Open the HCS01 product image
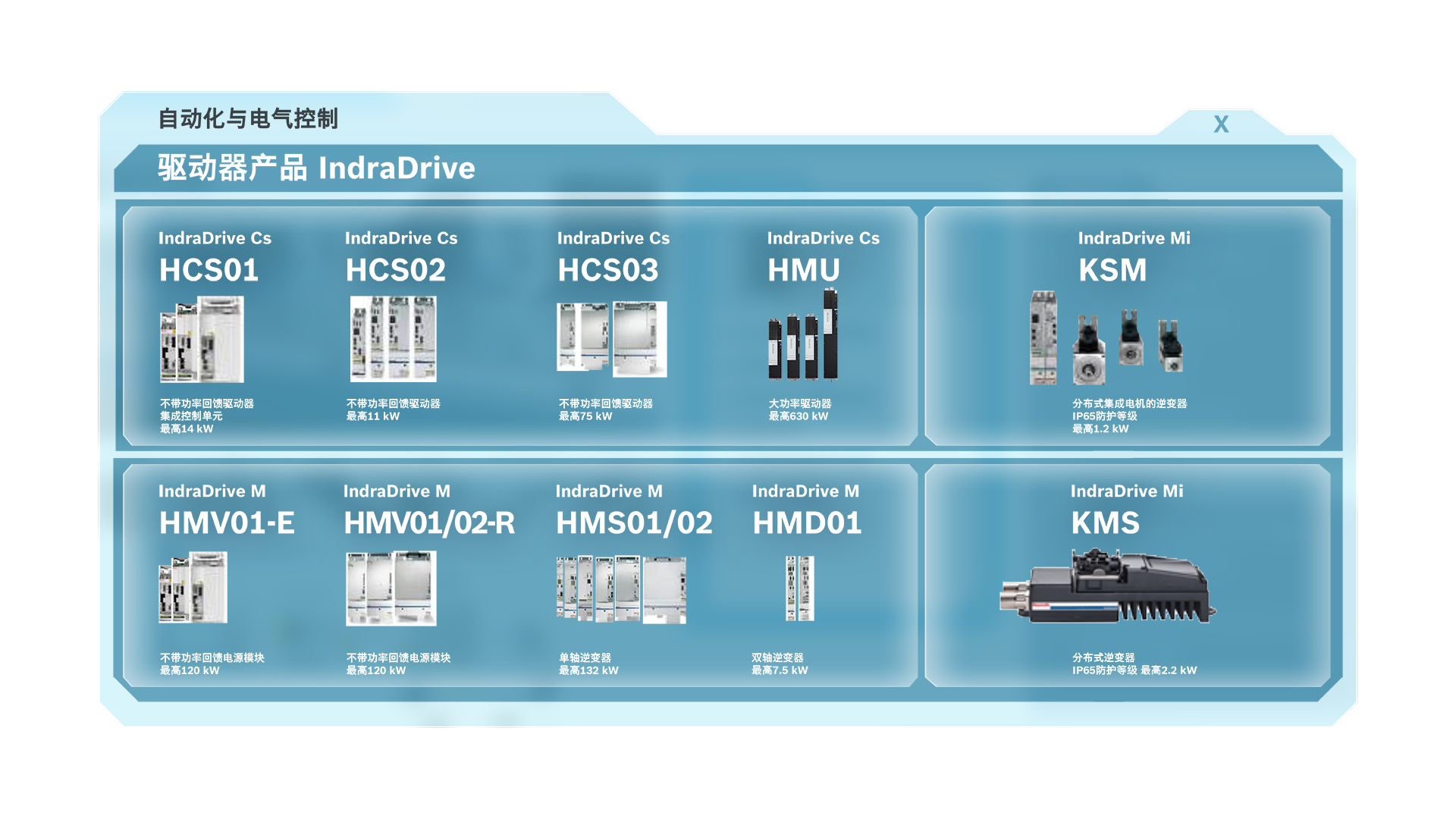Viewport: 1456px width, 819px height. [x=202, y=339]
